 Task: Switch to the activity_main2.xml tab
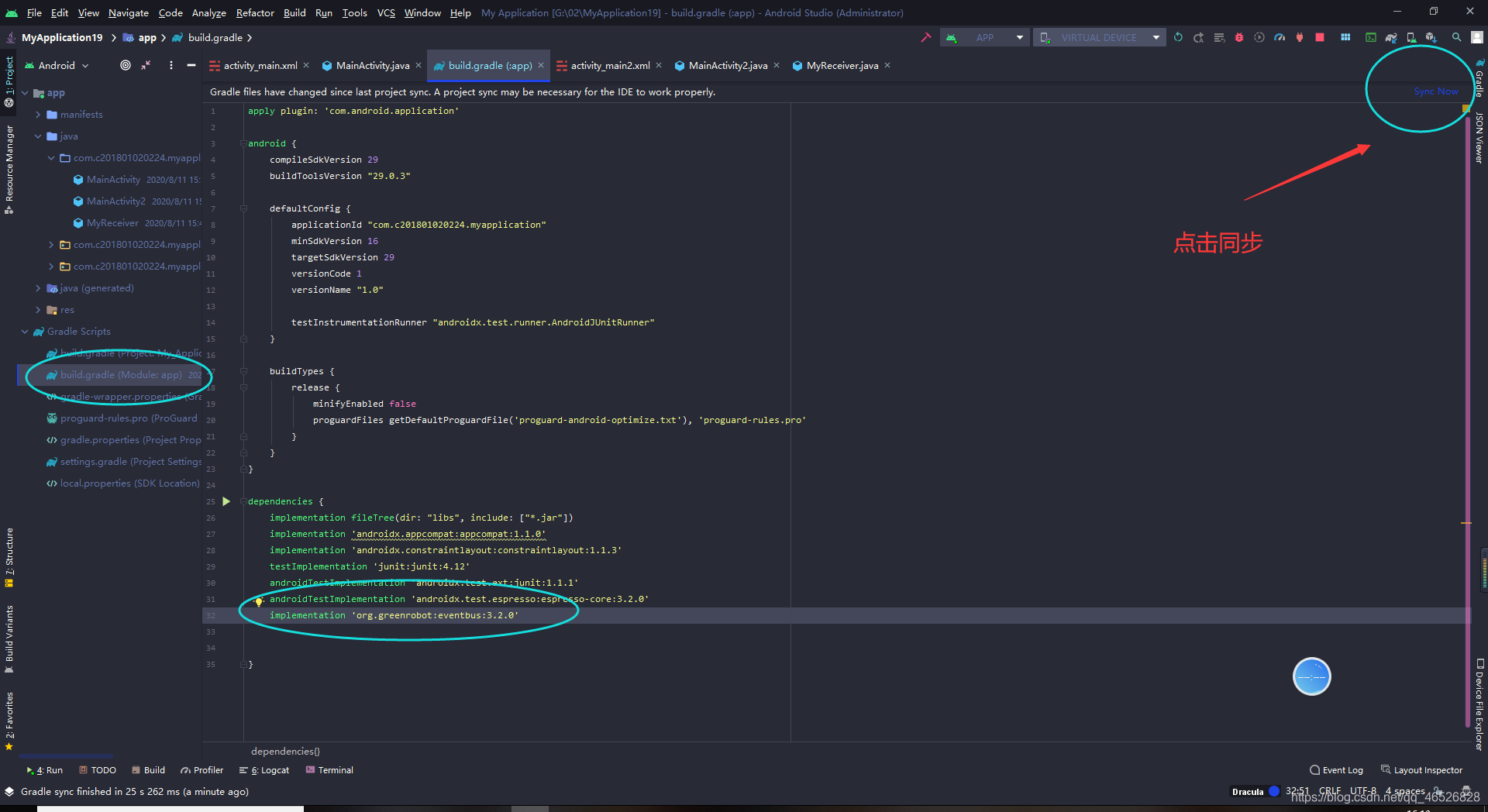(610, 65)
